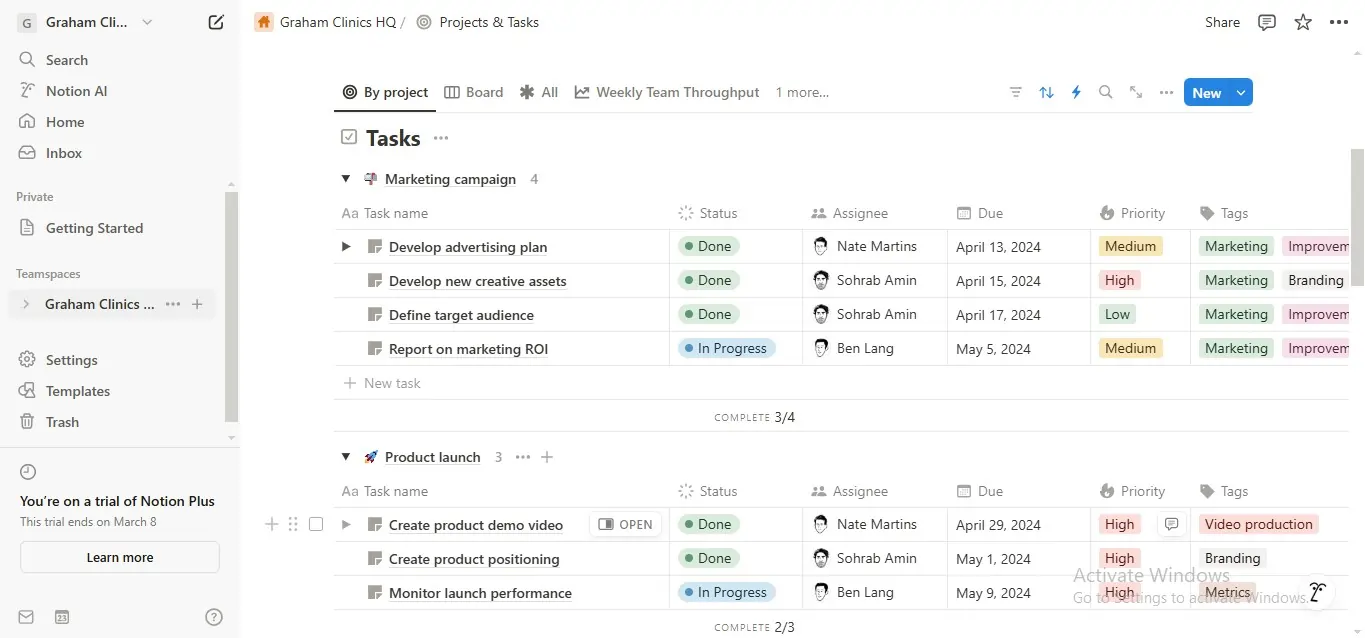Viewport: 1365px width, 638px height.
Task: Open the page options three-dot menu
Action: coord(1339,22)
